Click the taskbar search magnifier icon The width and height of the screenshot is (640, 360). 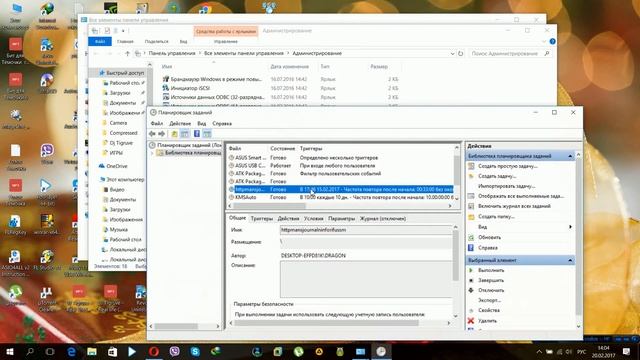click(30, 351)
